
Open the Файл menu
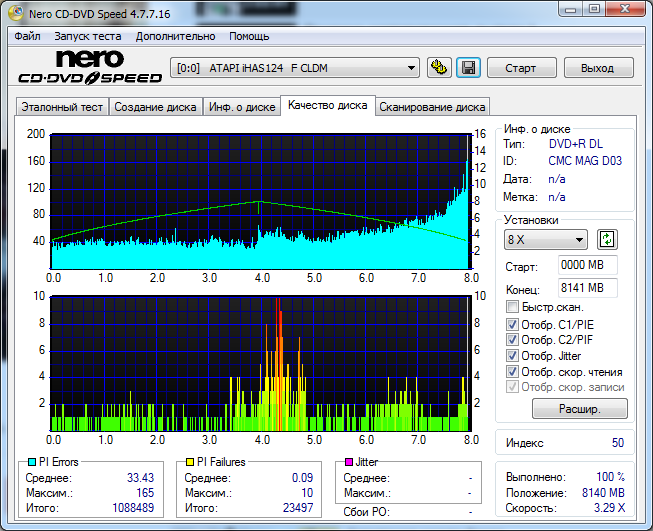pyautogui.click(x=27, y=36)
